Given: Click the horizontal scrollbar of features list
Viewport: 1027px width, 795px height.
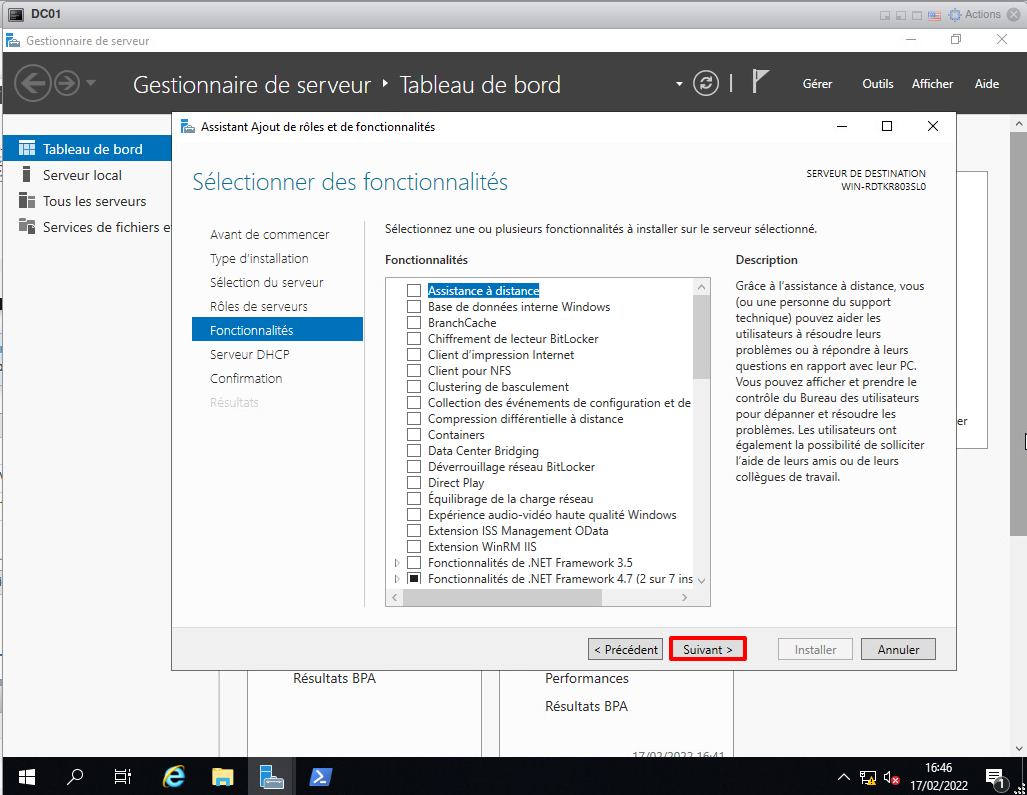Looking at the screenshot, I should point(500,597).
